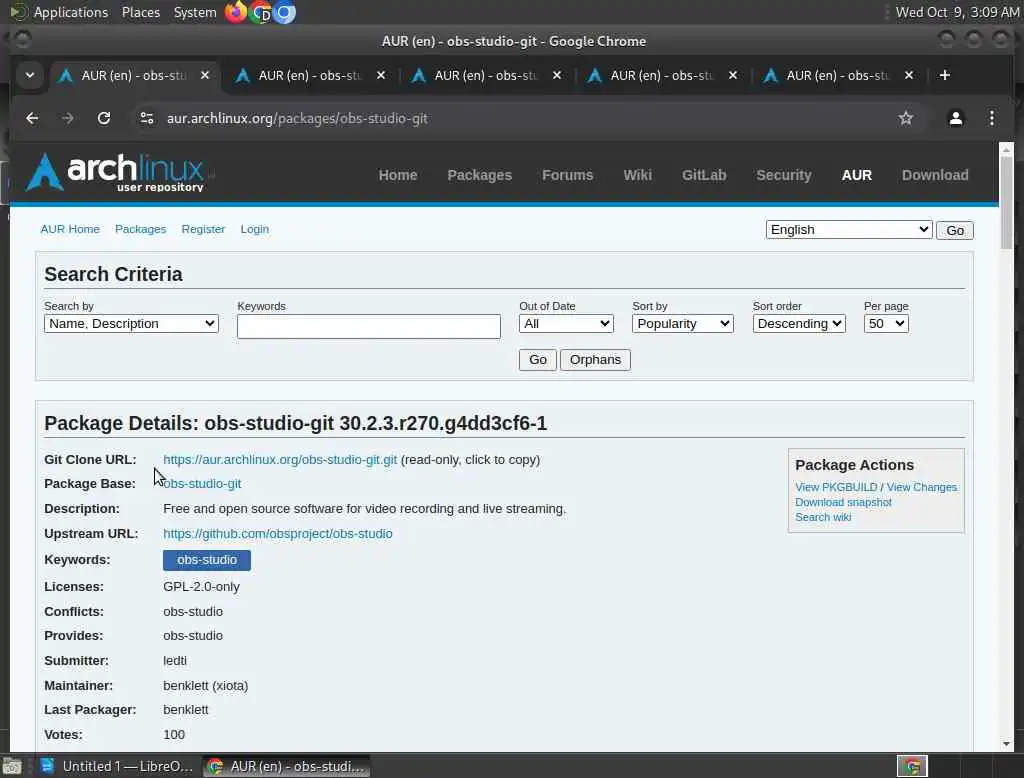Screen dimensions: 1024x778
Task: Click the address bar URL
Action: click(297, 118)
